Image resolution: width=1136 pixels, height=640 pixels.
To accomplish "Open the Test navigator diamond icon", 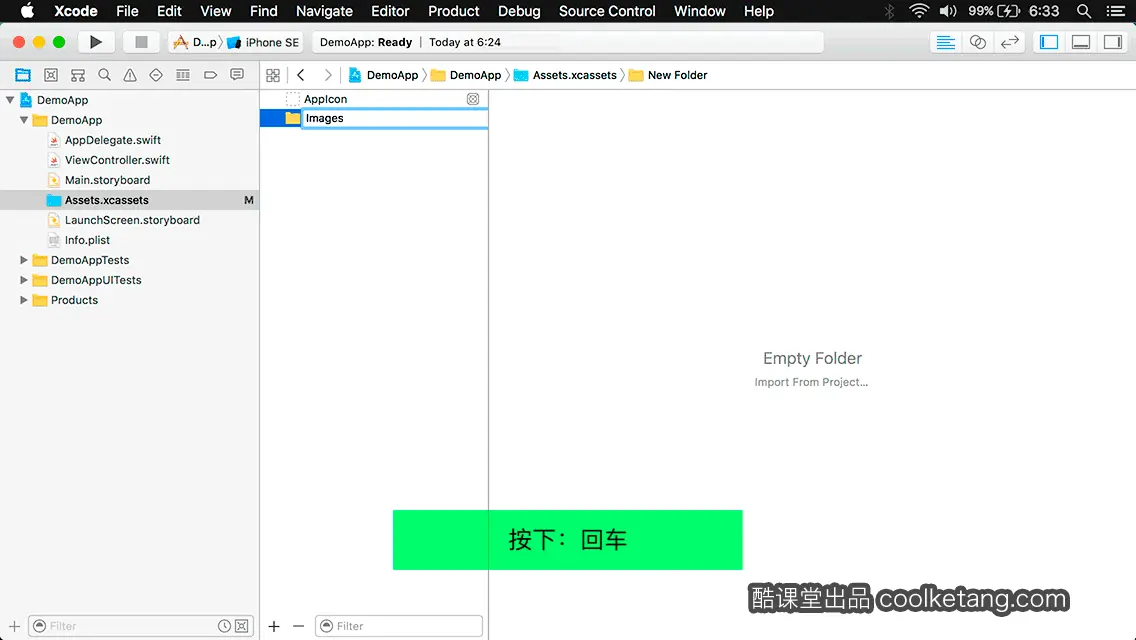I will [x=156, y=75].
